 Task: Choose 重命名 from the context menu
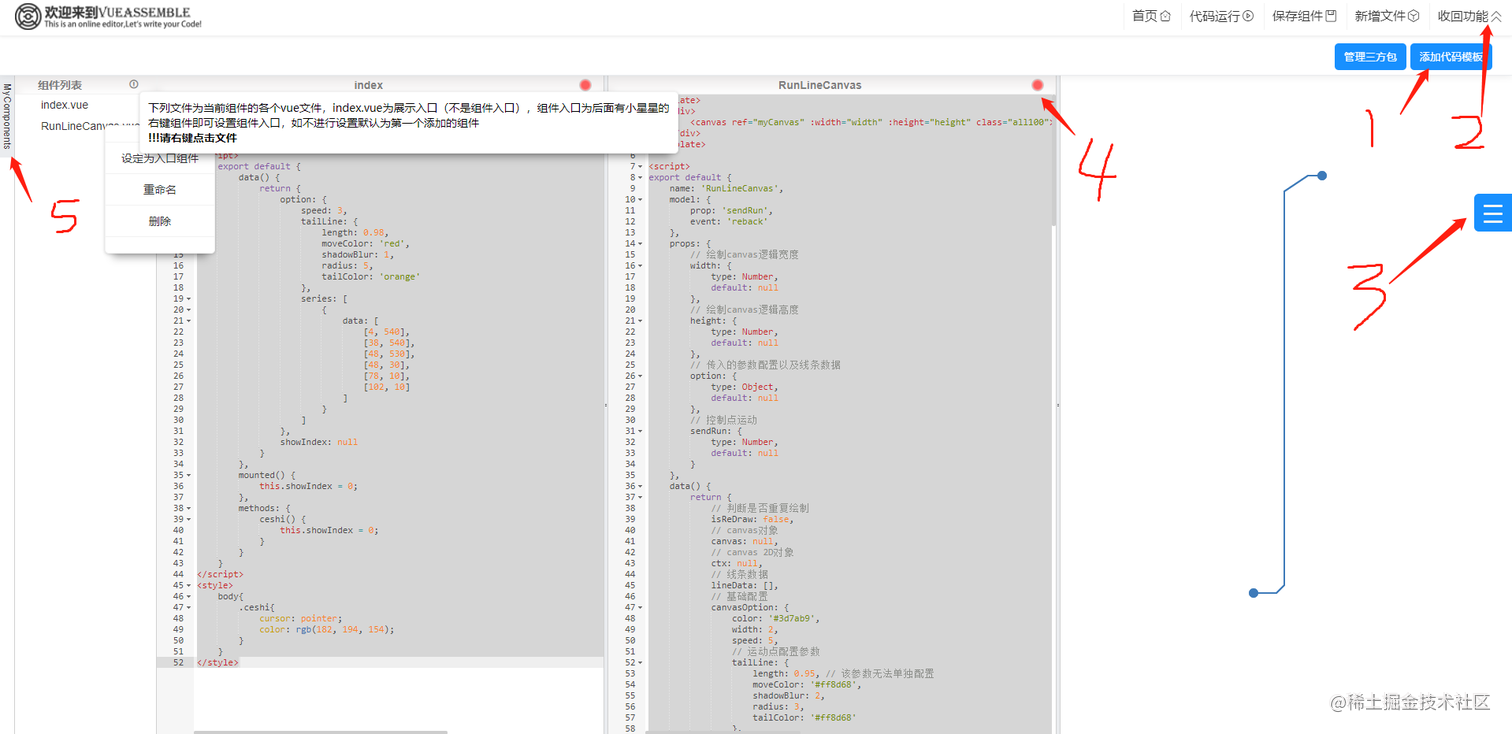coord(160,189)
